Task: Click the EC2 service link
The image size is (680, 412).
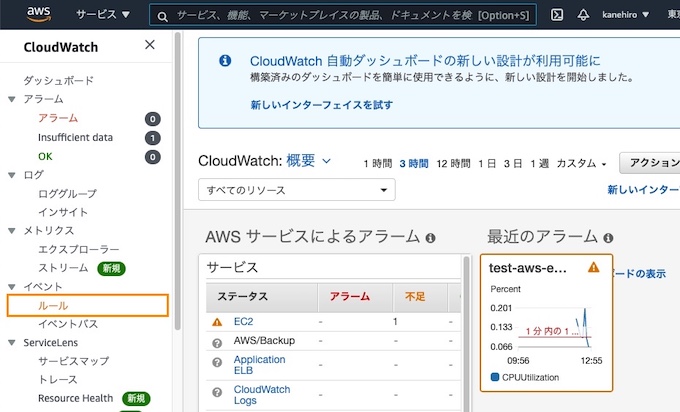Action: point(243,321)
